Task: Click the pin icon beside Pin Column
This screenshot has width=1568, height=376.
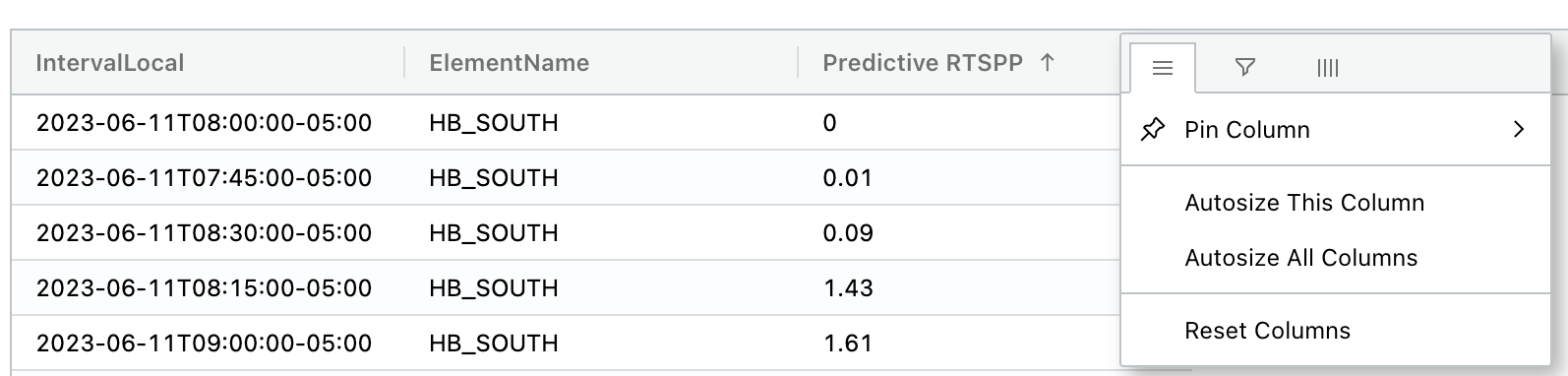Action: coord(1153,130)
